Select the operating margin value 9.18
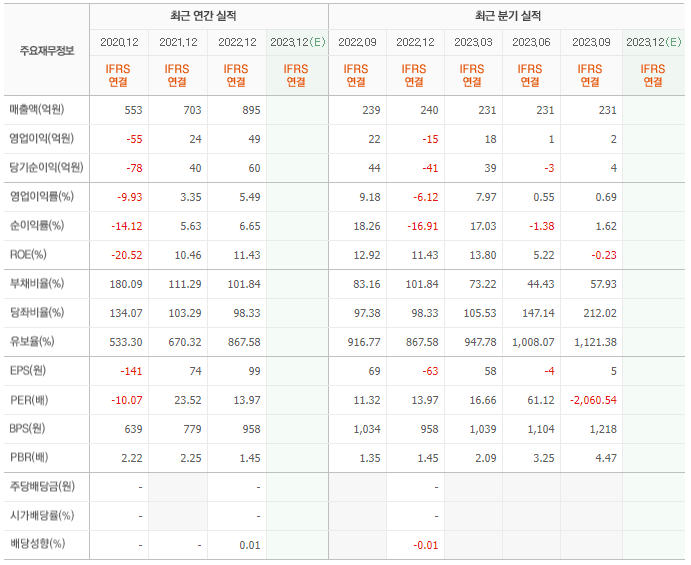The image size is (691, 565). 370,197
